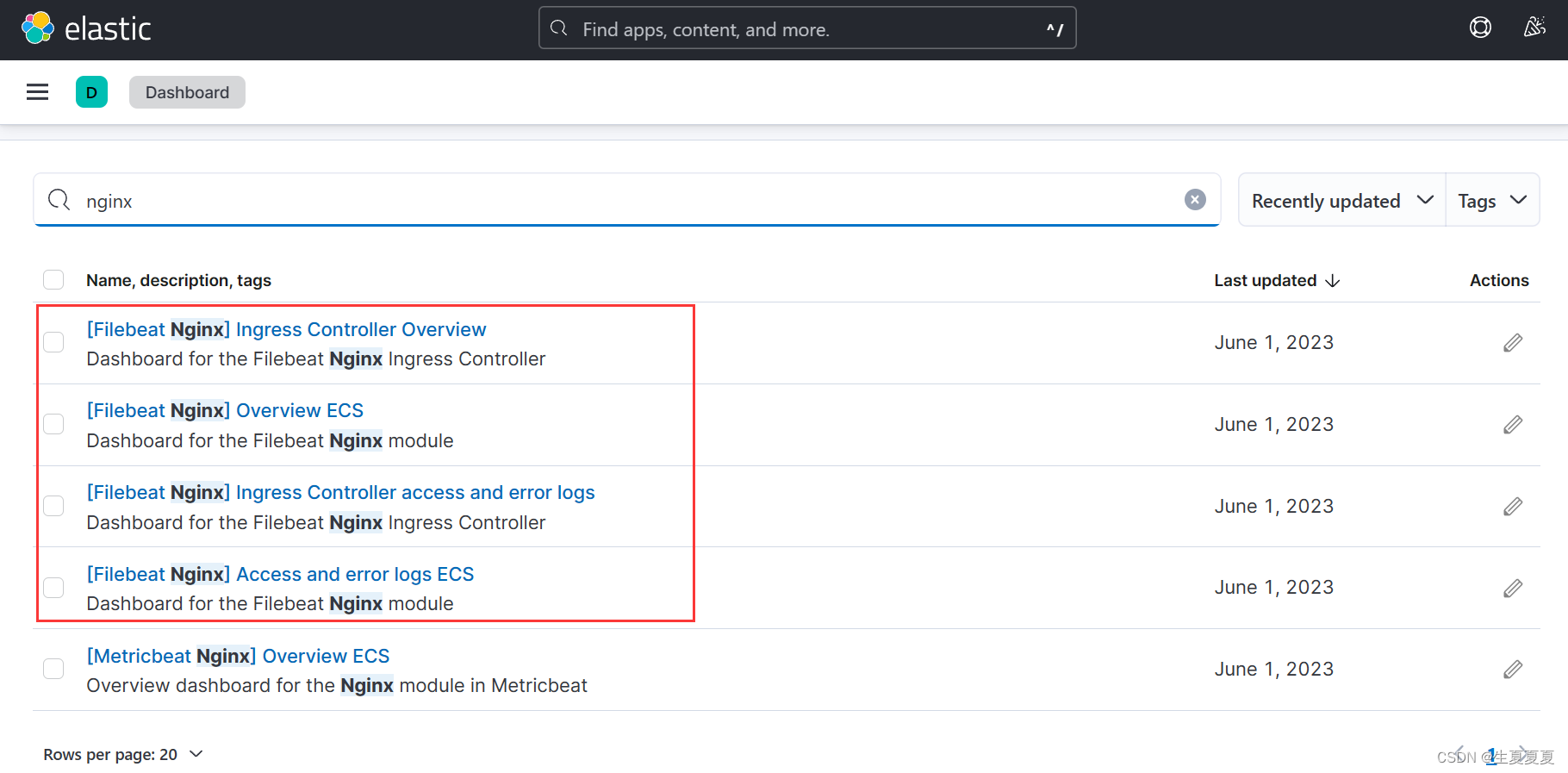Click the Name, description, tags header
This screenshot has height=773, width=1568.
point(178,280)
